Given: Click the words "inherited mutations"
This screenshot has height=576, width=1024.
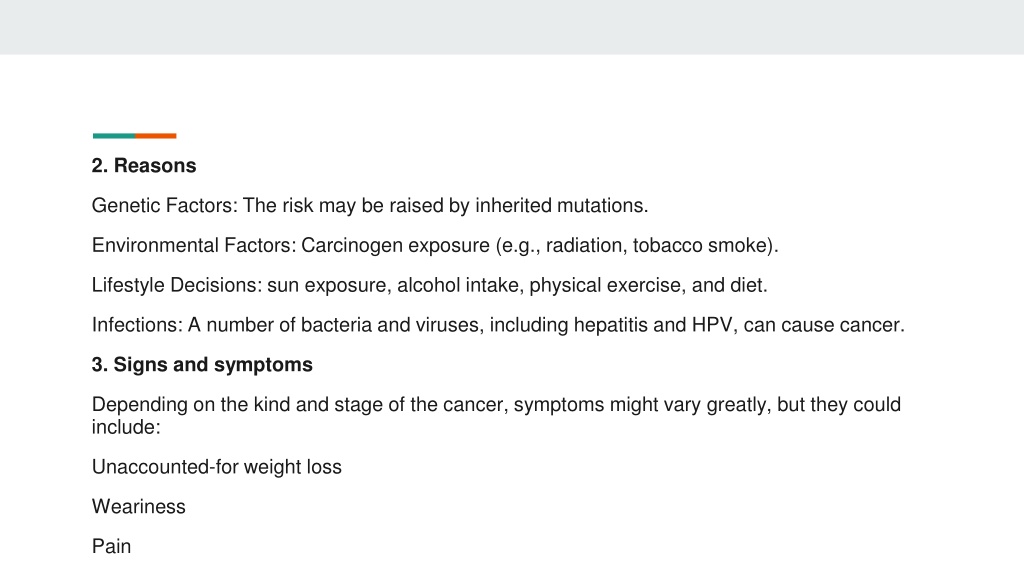Looking at the screenshot, I should [x=560, y=206].
